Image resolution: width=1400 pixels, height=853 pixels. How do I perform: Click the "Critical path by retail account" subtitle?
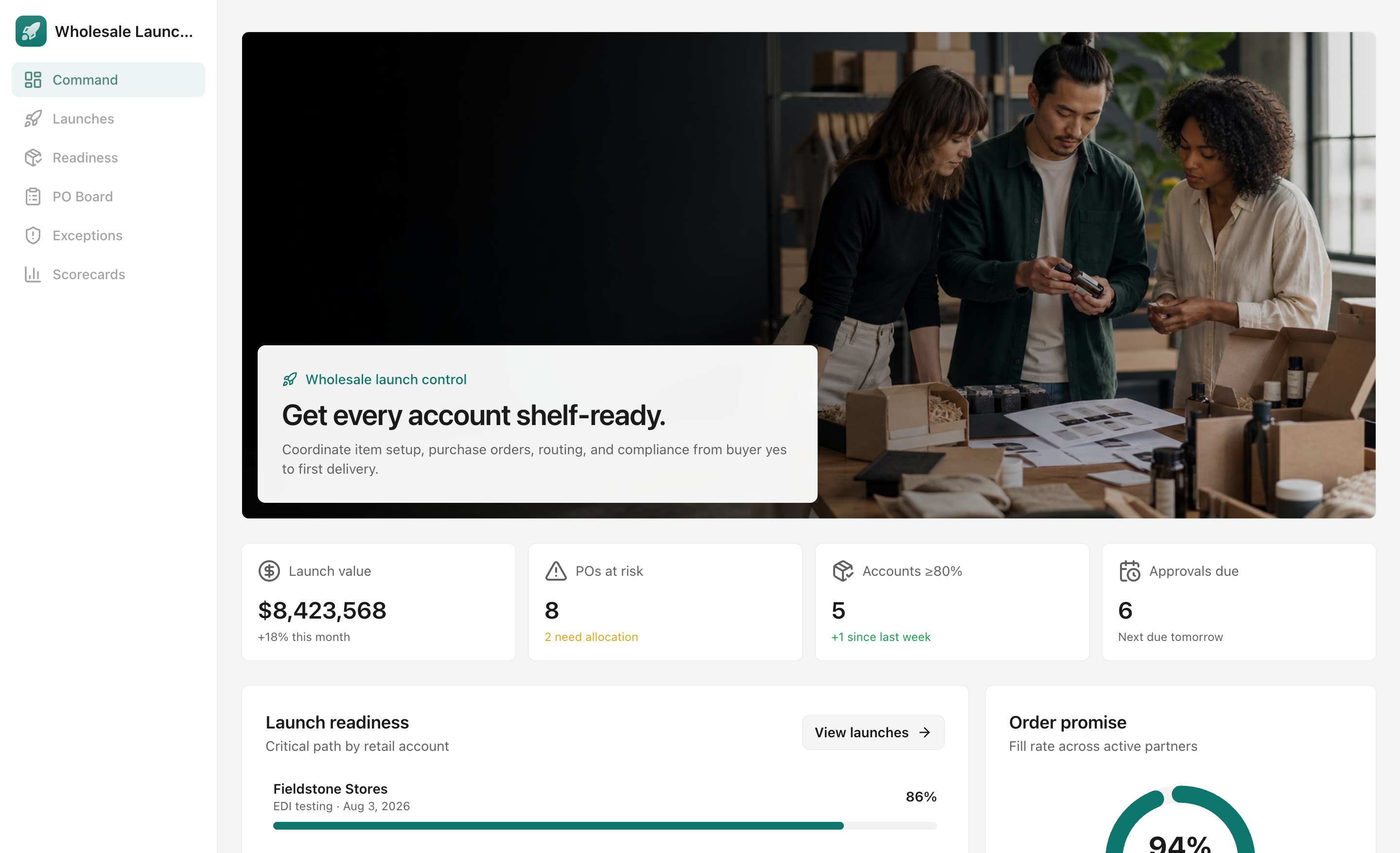pyautogui.click(x=357, y=746)
